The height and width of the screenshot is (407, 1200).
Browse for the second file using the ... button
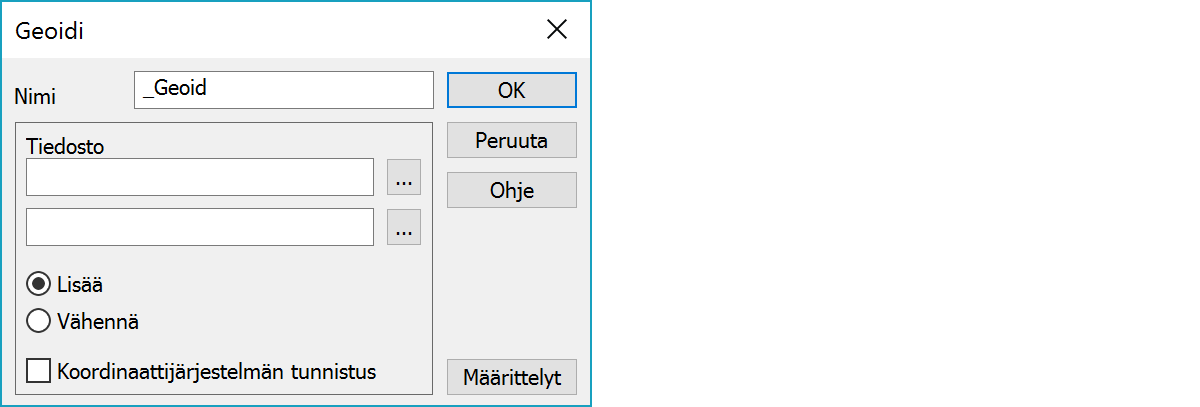click(404, 227)
